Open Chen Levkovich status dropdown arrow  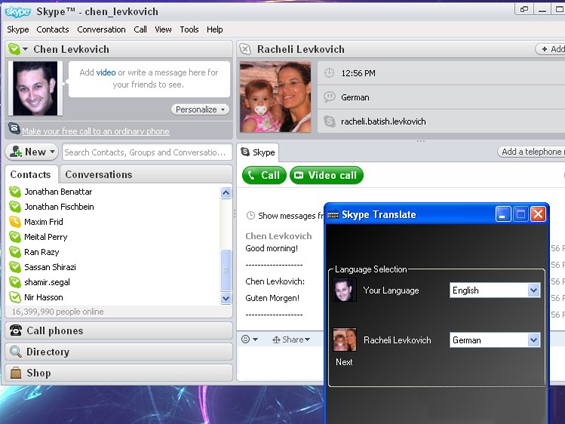click(x=25, y=49)
